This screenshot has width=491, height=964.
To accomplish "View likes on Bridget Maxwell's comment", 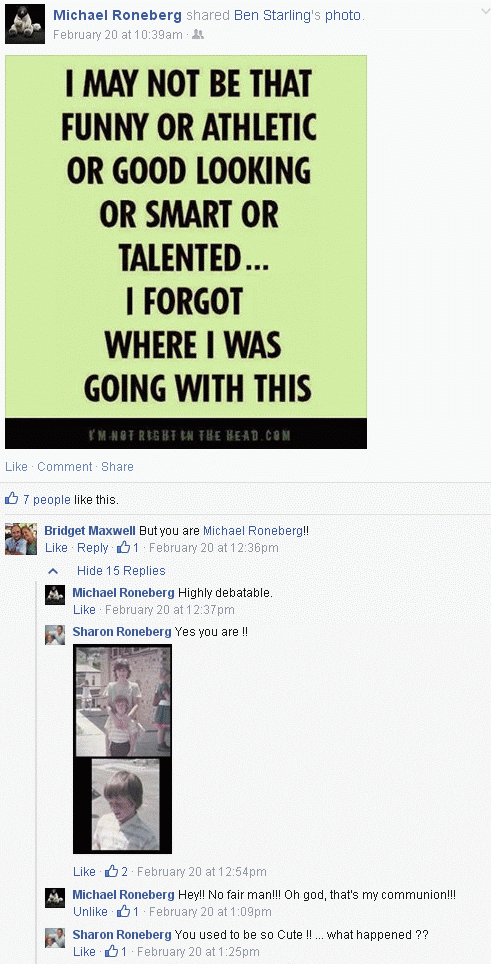I will click(128, 547).
